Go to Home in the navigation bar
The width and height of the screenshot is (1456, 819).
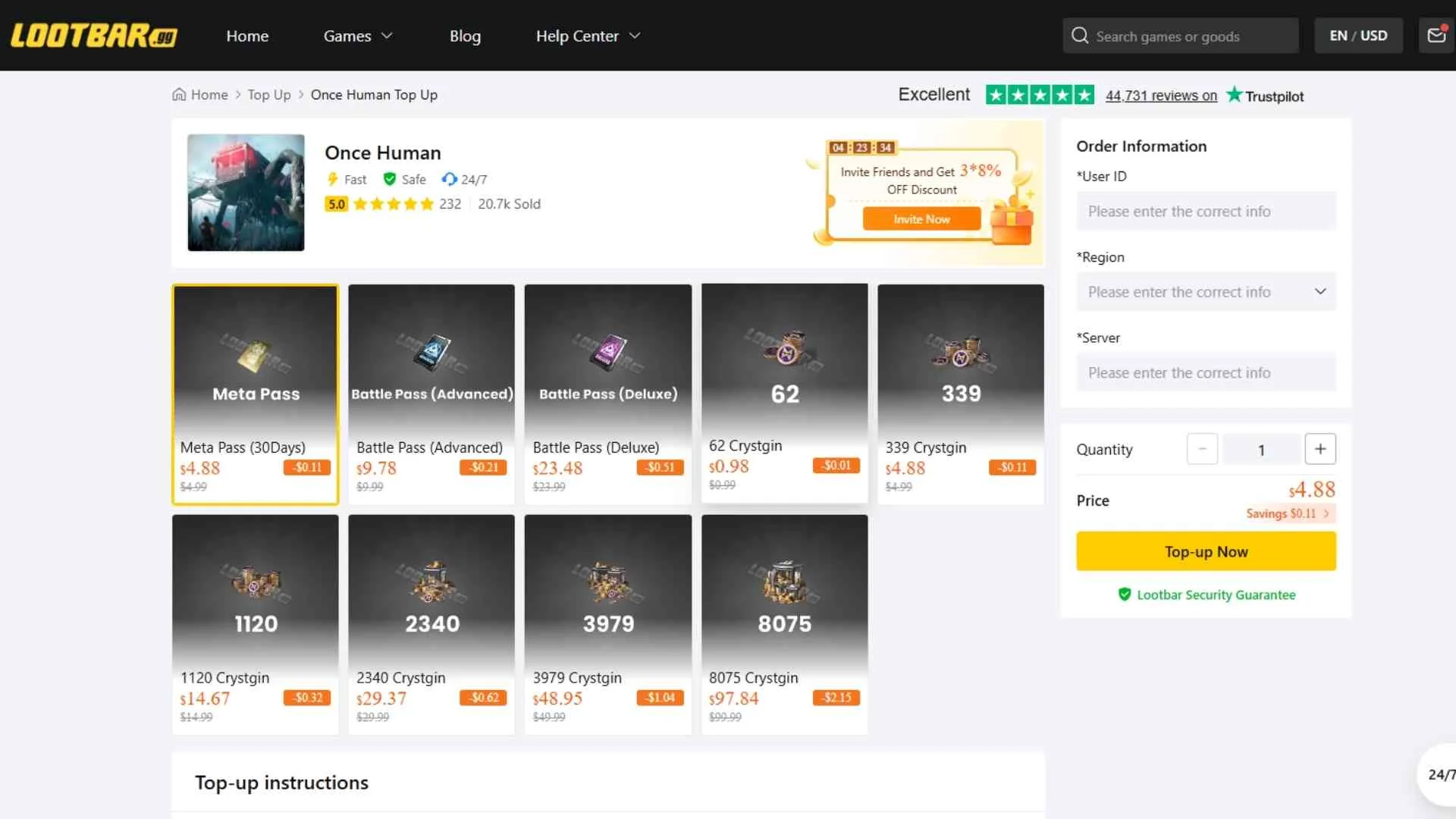(247, 36)
